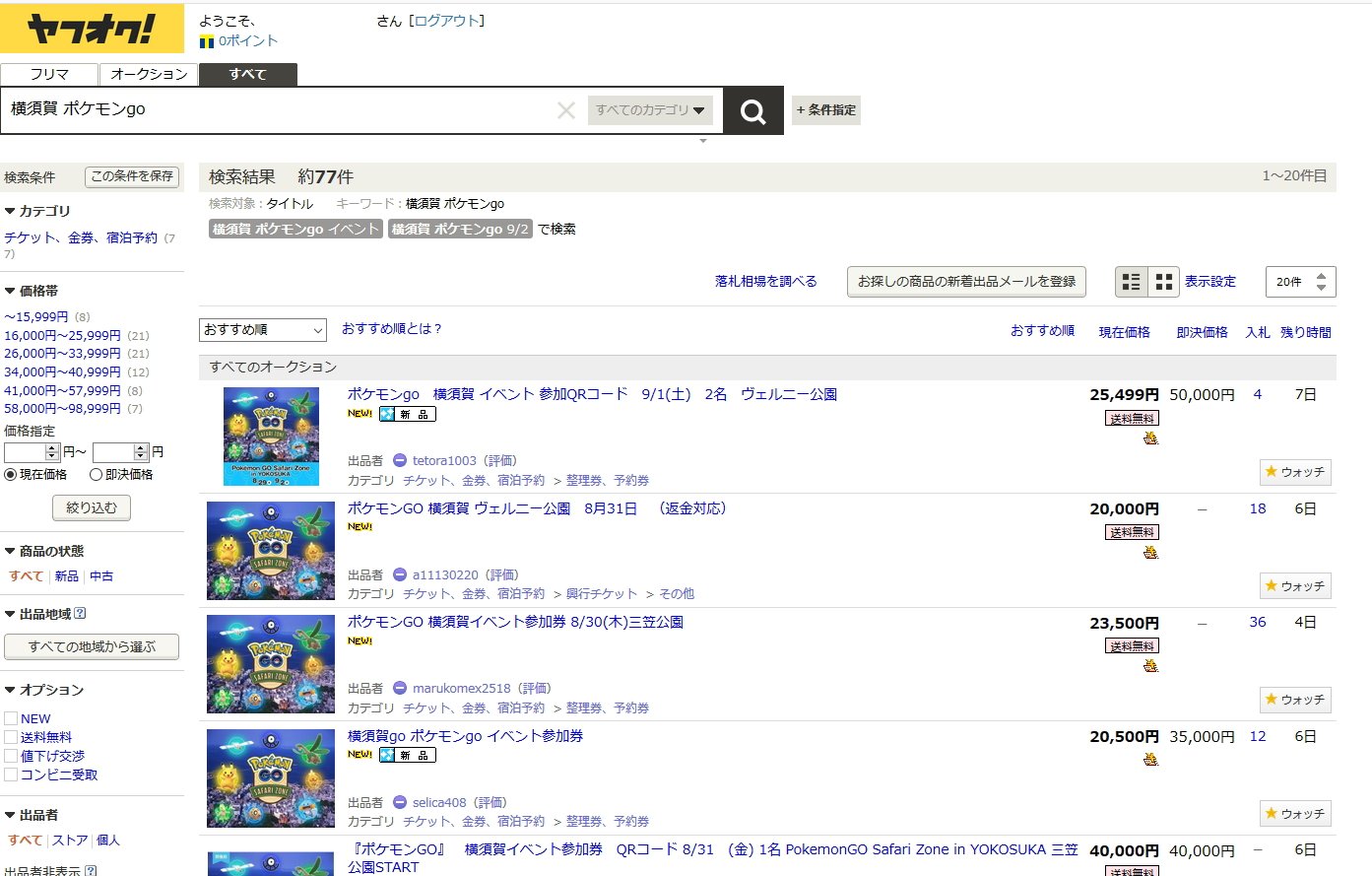This screenshot has width=1372, height=876.
Task: Switch to the フリマ tab
Action: point(49,74)
